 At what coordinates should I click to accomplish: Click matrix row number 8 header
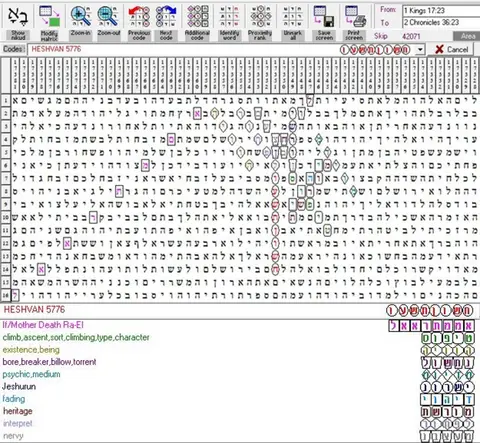[6, 191]
